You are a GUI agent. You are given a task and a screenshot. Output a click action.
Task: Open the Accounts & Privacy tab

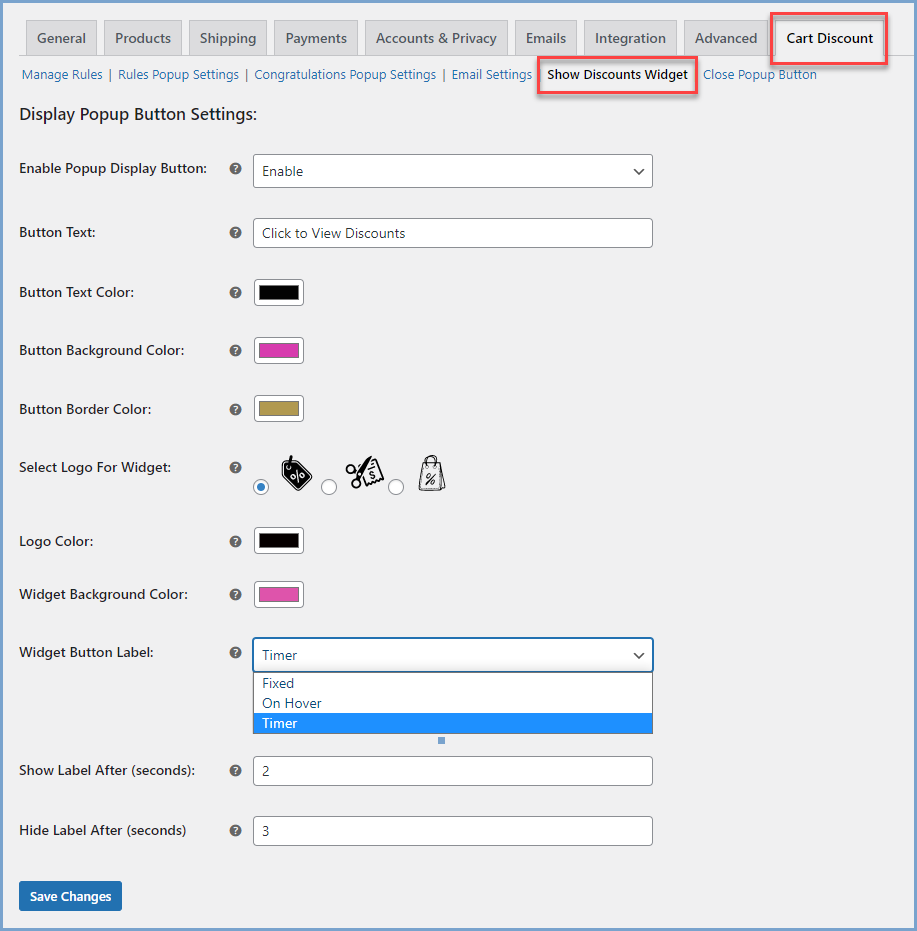[x=436, y=39]
